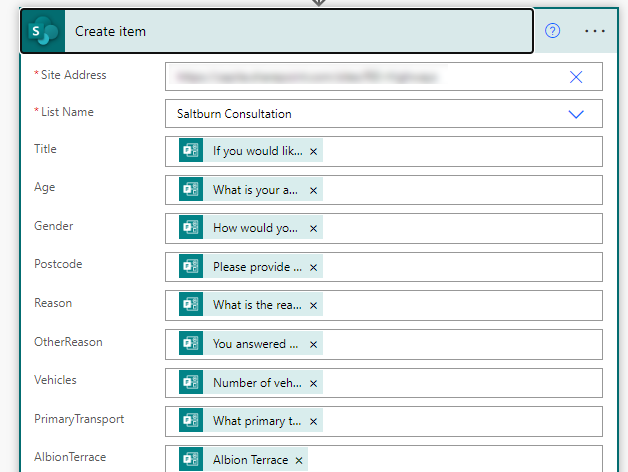Remove the 'If you would lik...' token from Title
This screenshot has height=472, width=628.
point(314,152)
